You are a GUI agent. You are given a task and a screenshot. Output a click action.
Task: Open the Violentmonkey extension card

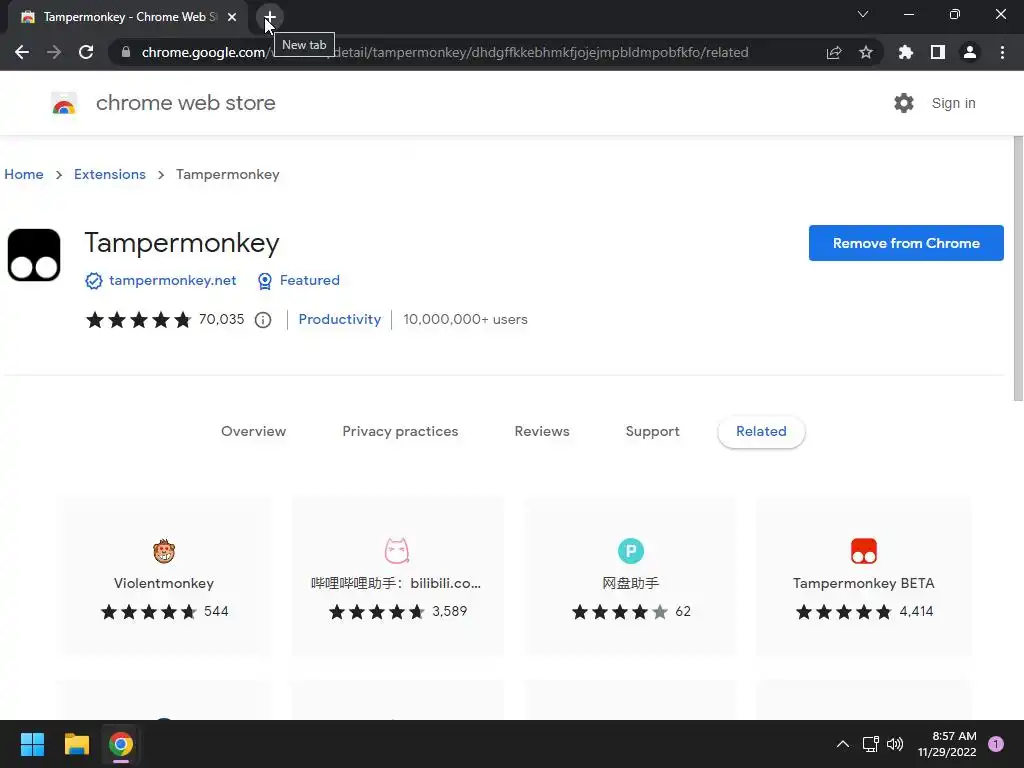coord(164,577)
